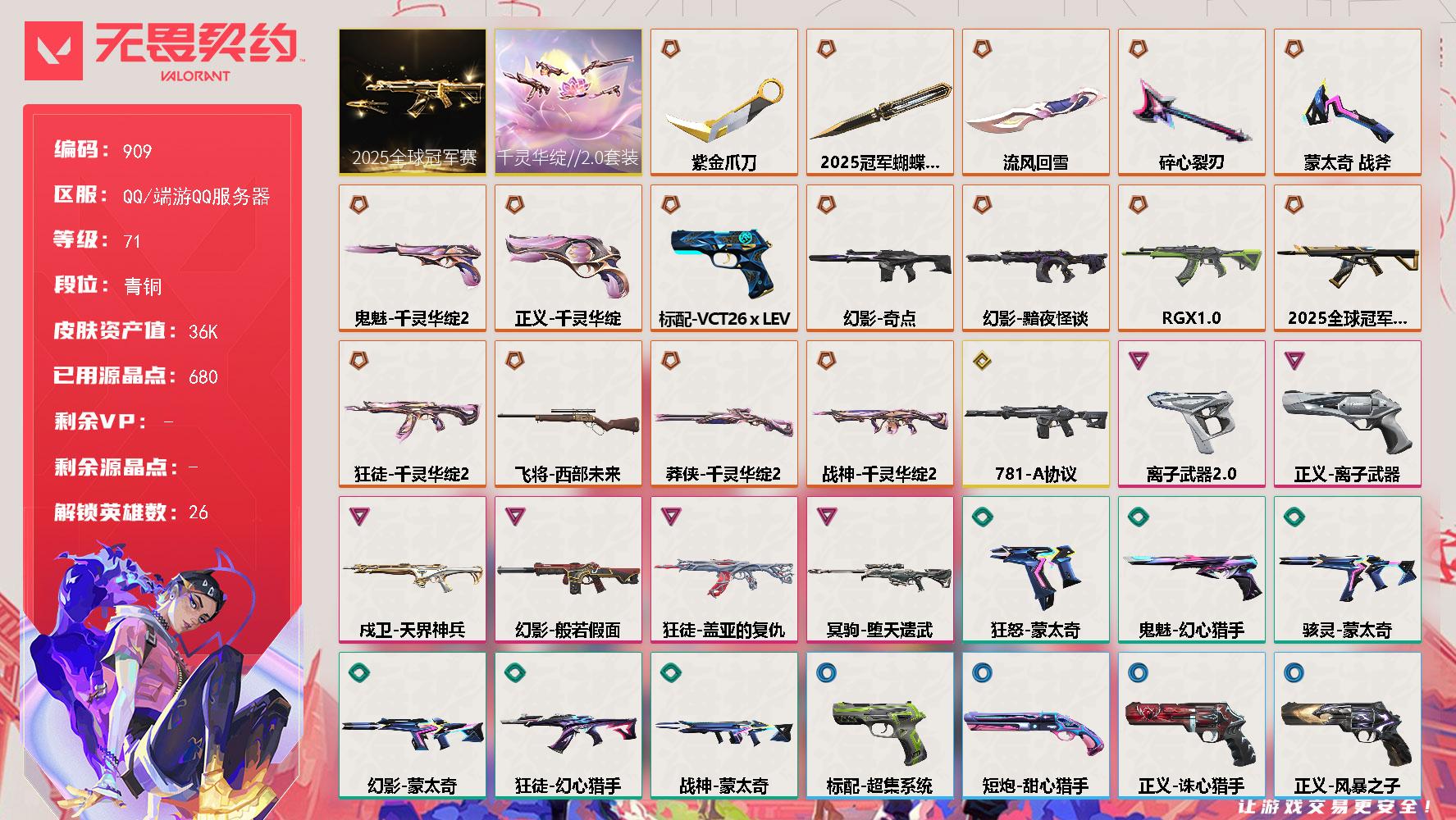Viewport: 1456px width, 820px height.
Task: Click pink triangle tier icon on 离子武器2.0
Action: click(1139, 361)
